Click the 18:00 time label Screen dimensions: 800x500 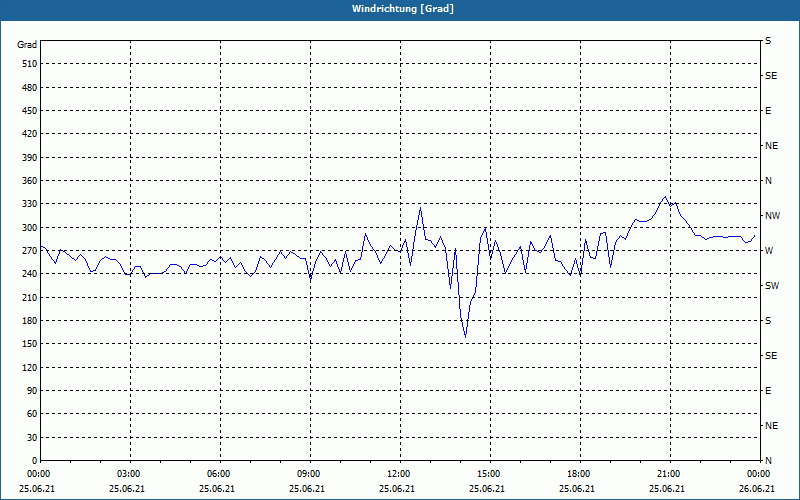[x=577, y=474]
